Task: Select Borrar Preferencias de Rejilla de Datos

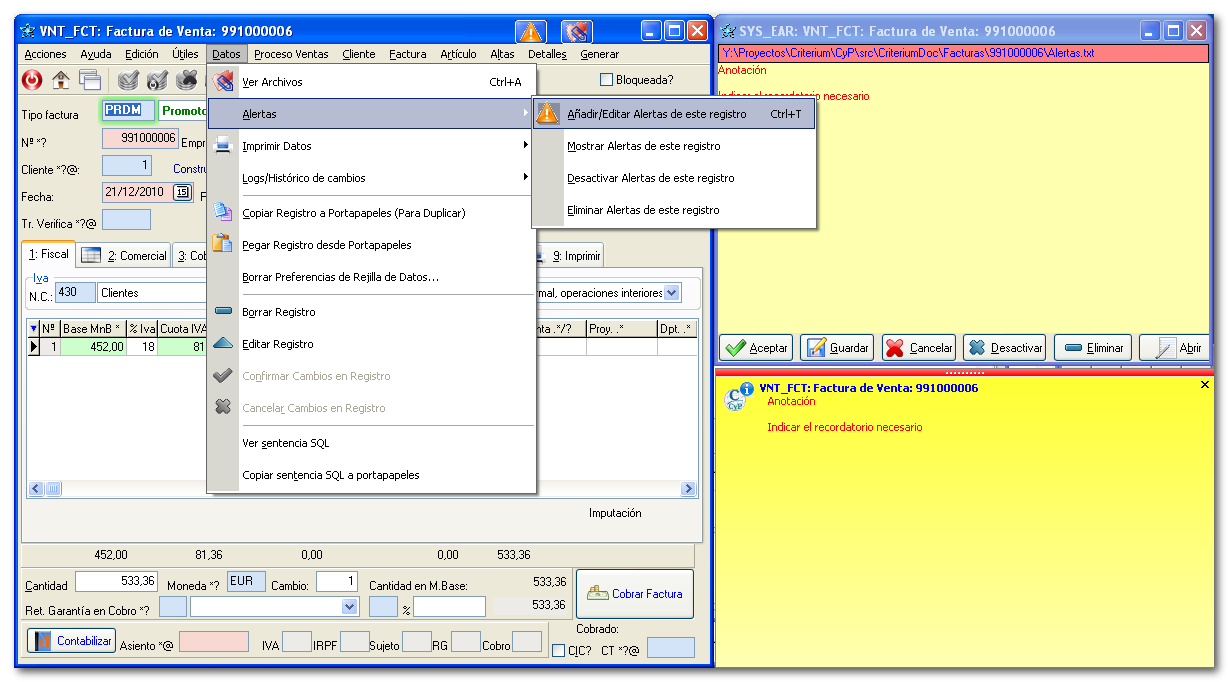Action: 341,277
